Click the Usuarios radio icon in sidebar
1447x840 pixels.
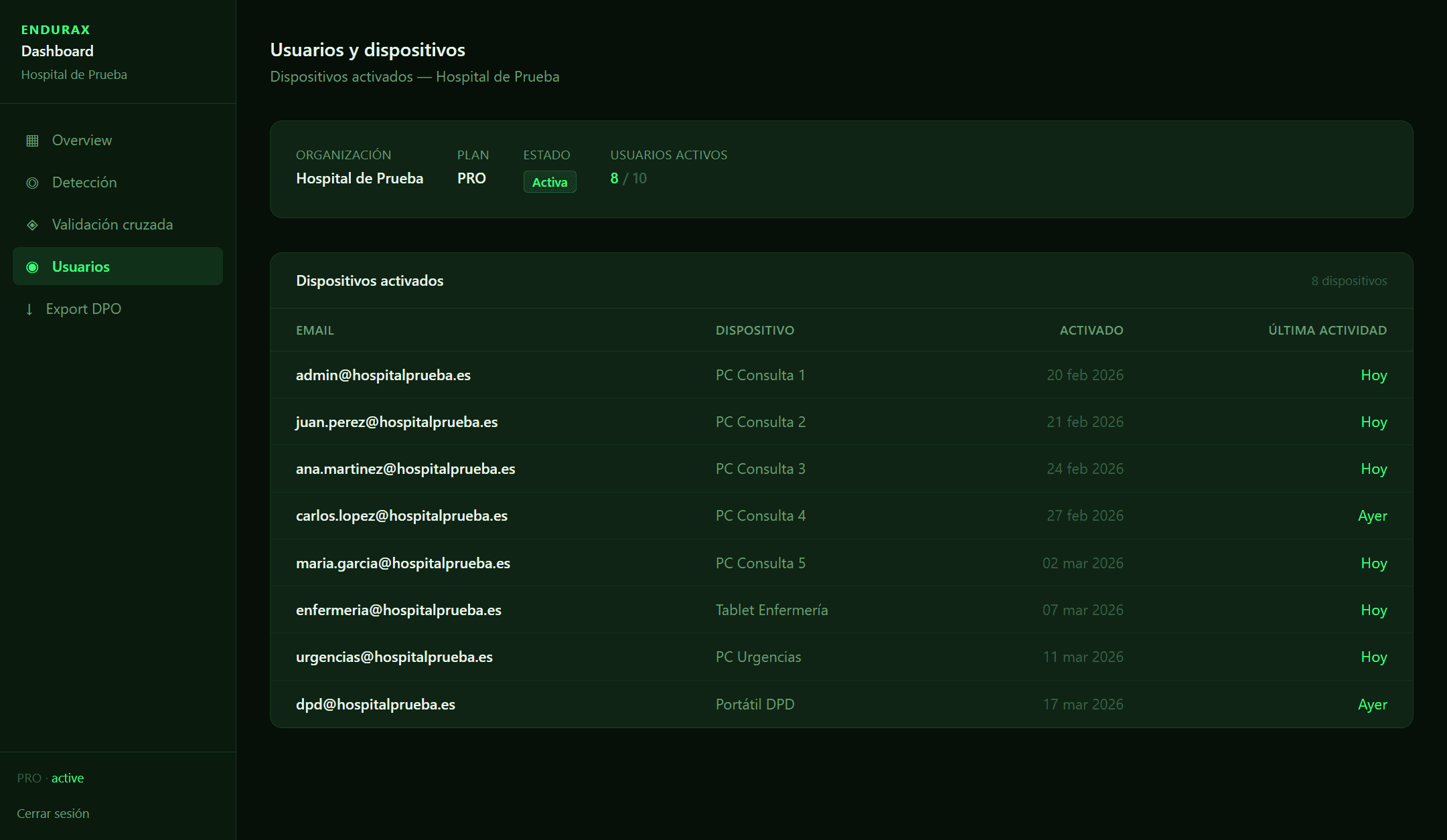(31, 266)
